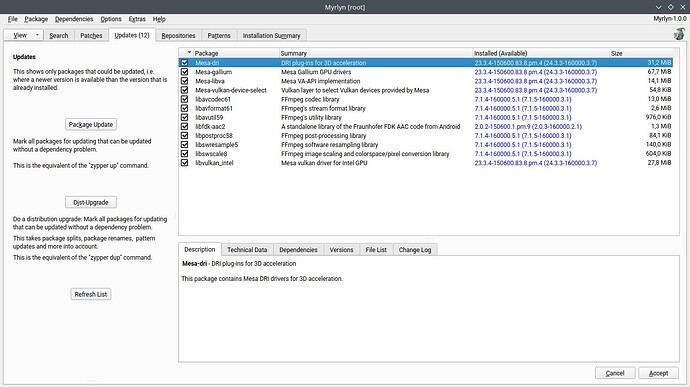Open the Package menu
The width and height of the screenshot is (690, 387).
36,19
